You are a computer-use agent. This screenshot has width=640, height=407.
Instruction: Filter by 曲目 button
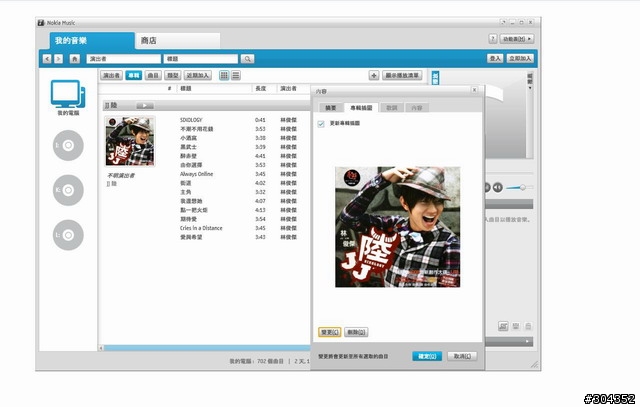pyautogui.click(x=153, y=75)
